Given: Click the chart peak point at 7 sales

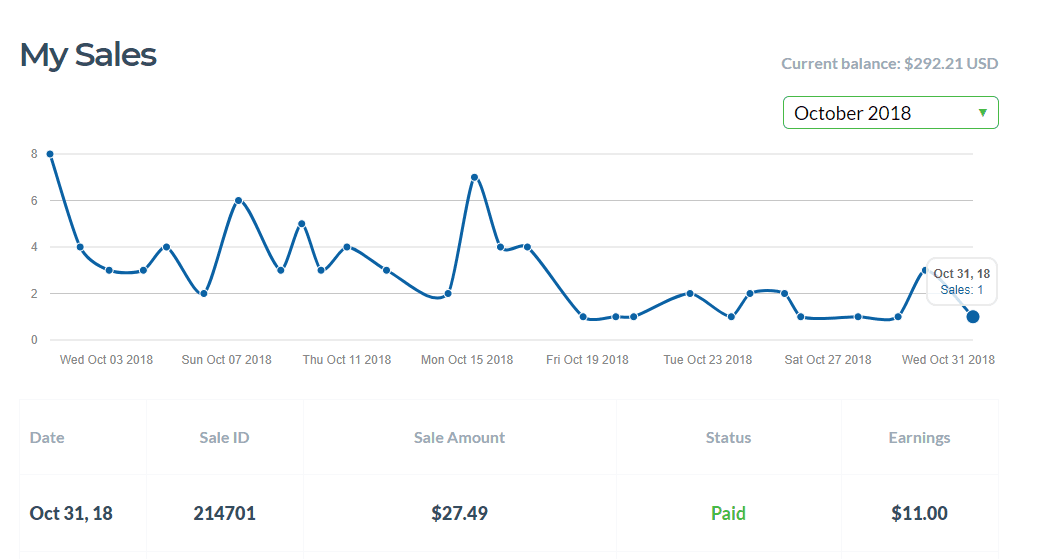Looking at the screenshot, I should (x=475, y=177).
